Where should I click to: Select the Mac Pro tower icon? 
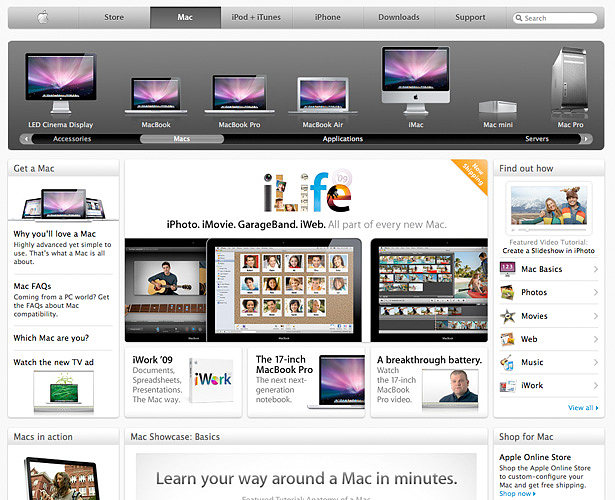(x=570, y=80)
